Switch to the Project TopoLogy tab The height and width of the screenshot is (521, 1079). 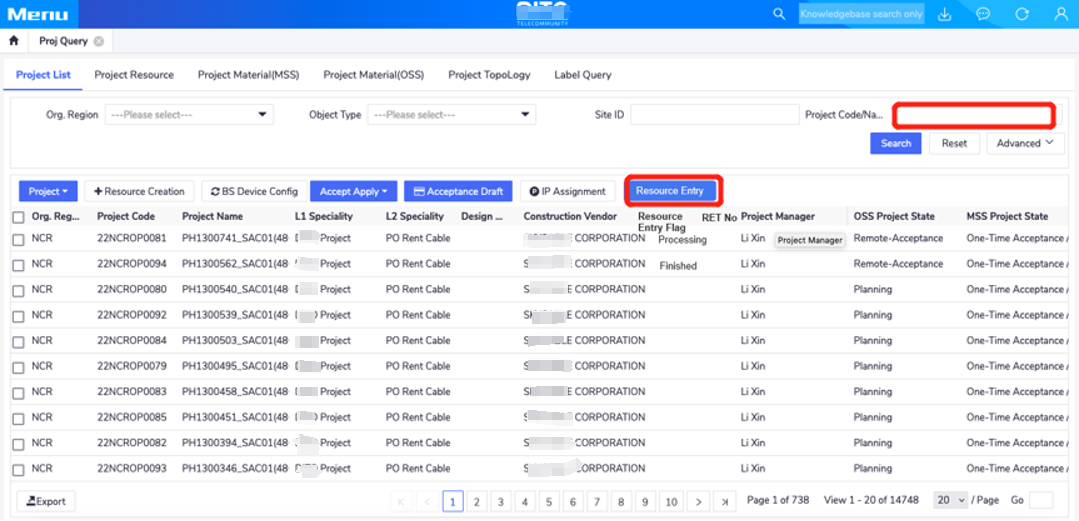(489, 75)
